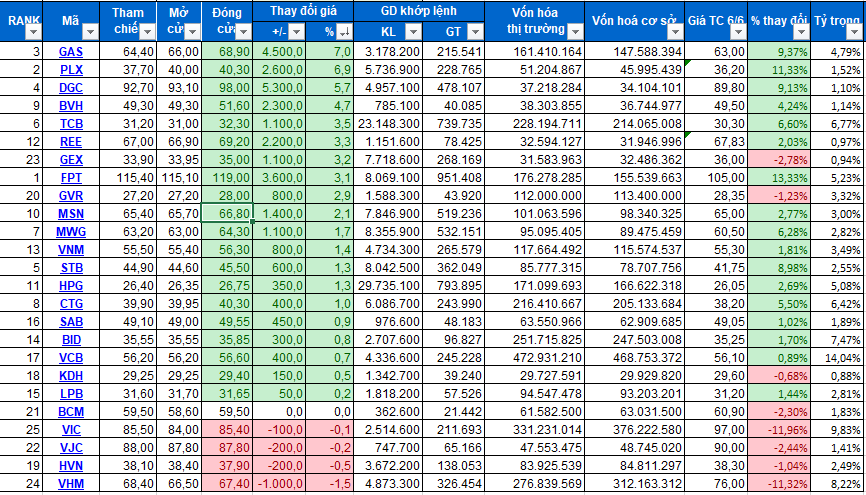Select VHM price change cell -1.000,0
The image size is (866, 495).
[279, 483]
